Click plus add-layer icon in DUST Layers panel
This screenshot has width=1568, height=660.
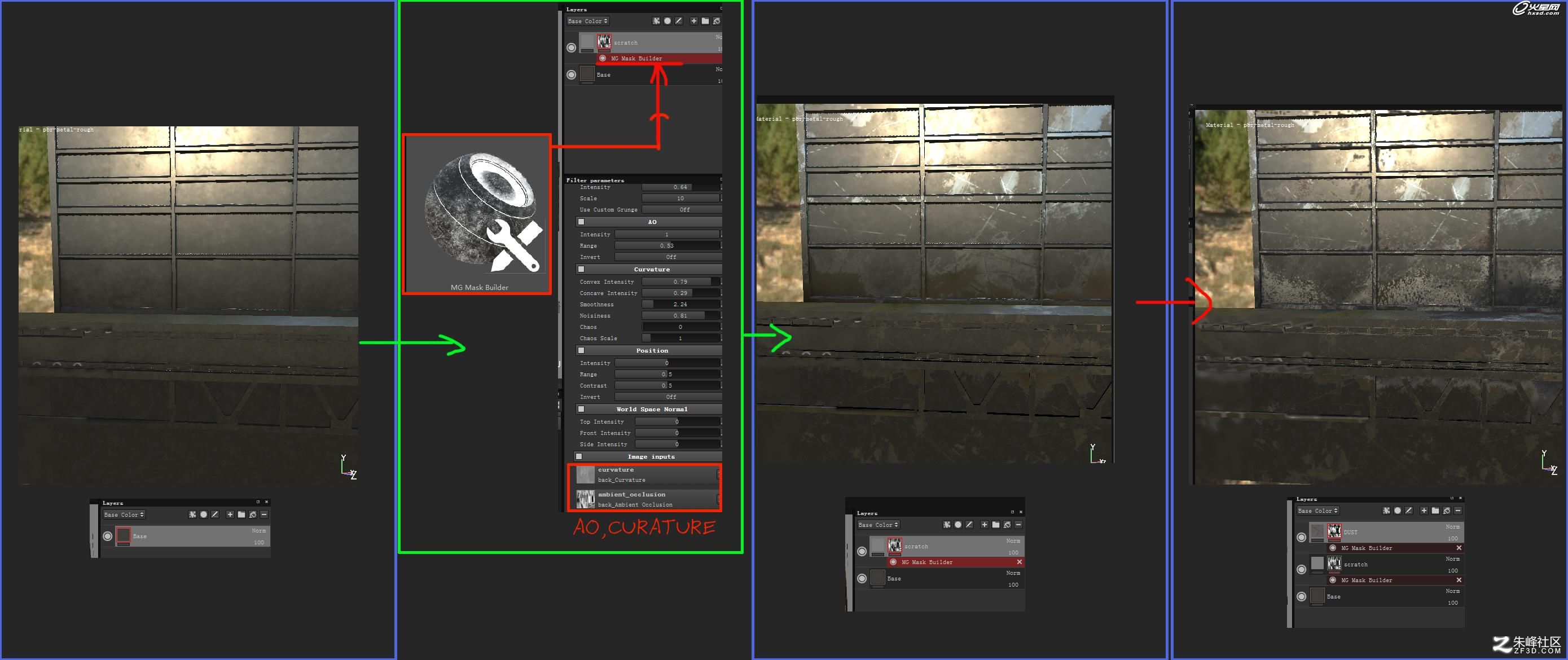point(1424,511)
